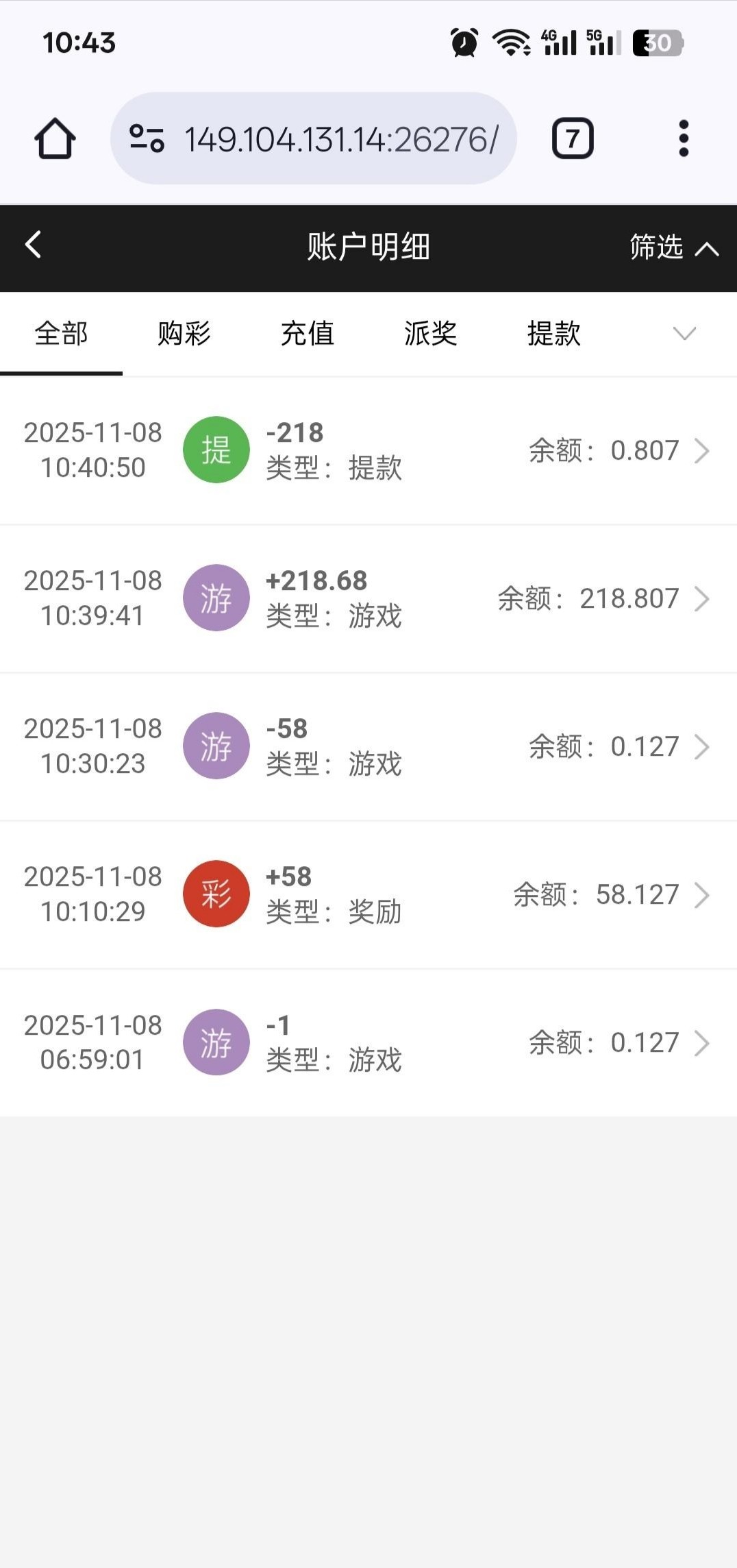Open the site settings icon in address bar
This screenshot has height=1568, width=737.
coord(147,138)
